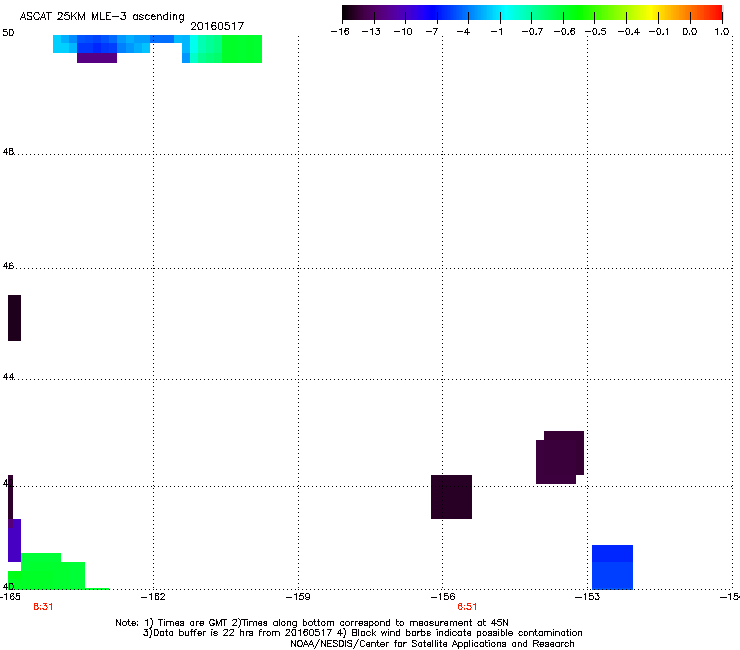Click the latitude label 48

(x=8, y=152)
